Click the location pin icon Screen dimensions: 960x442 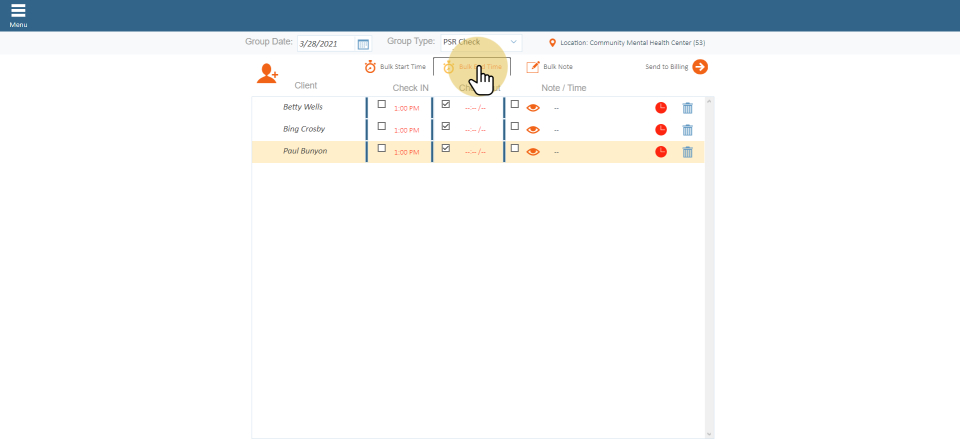552,43
